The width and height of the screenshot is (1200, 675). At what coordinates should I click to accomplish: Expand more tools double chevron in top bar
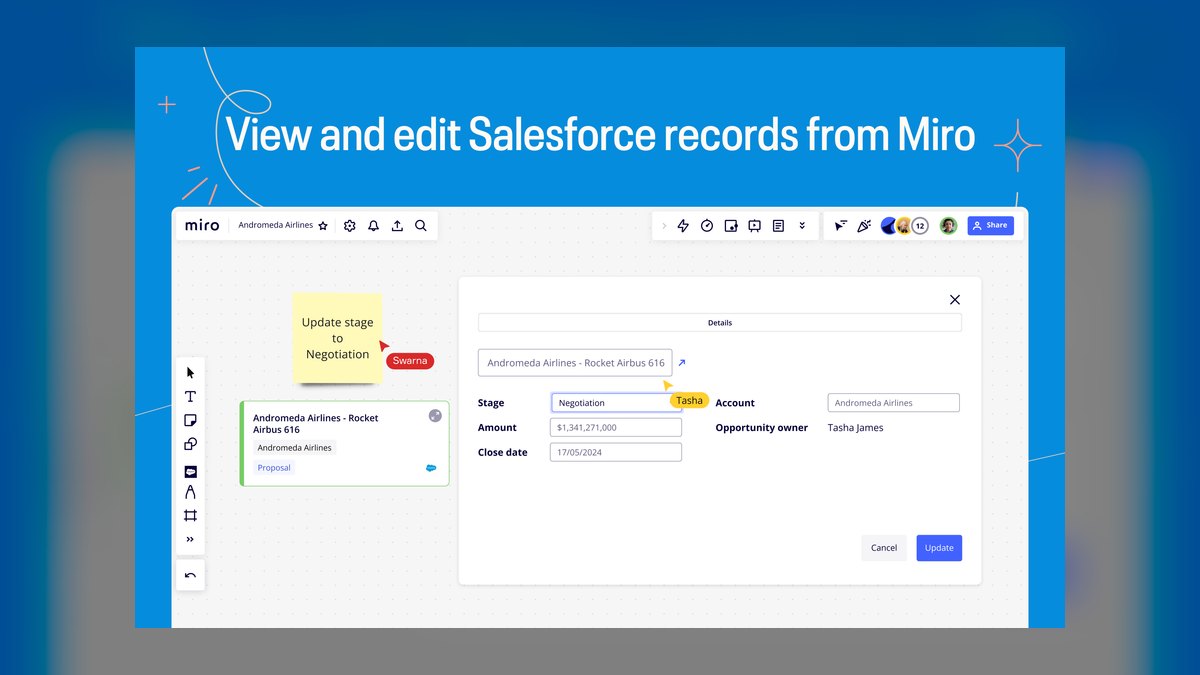[x=802, y=226]
